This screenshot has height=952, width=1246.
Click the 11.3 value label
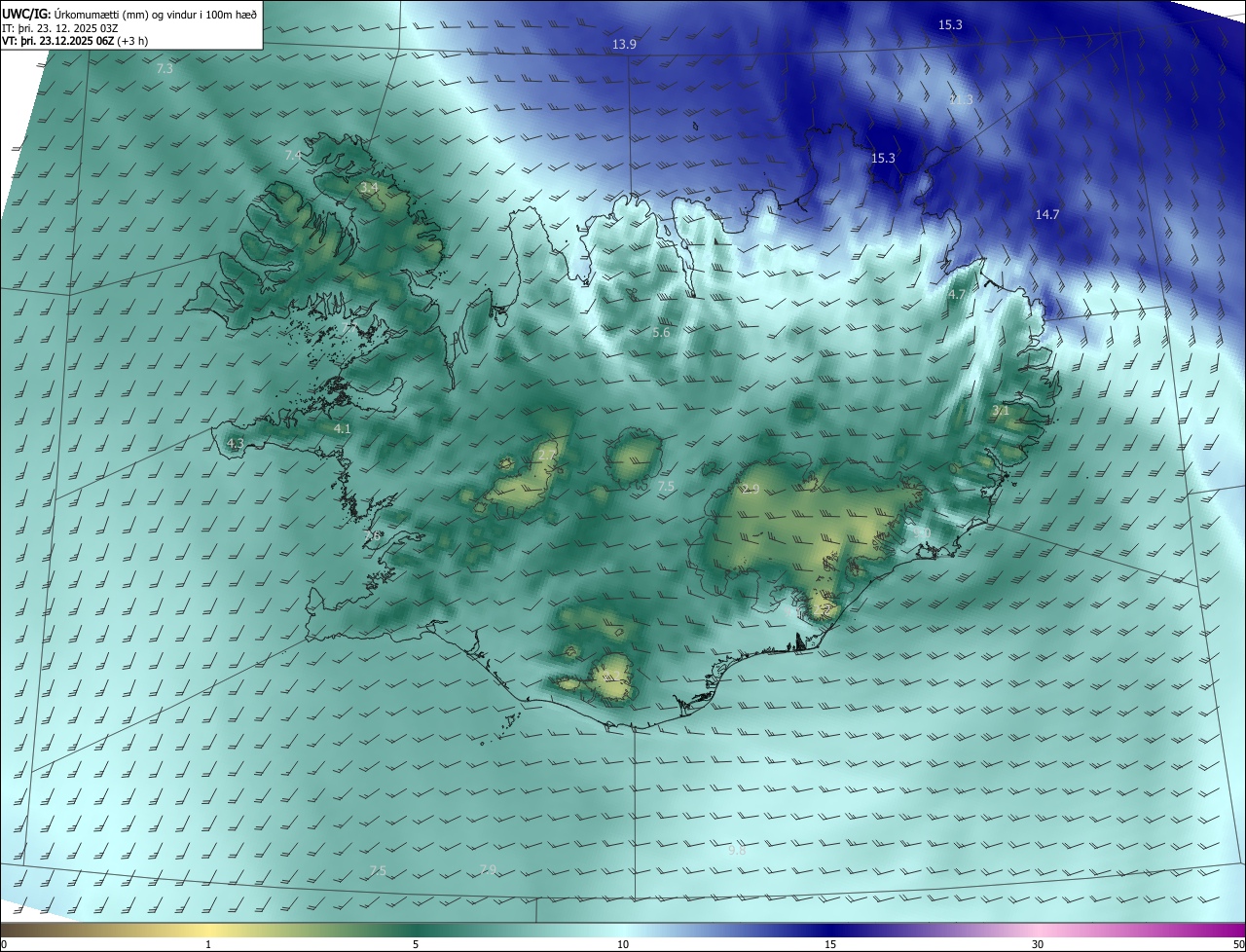(961, 99)
